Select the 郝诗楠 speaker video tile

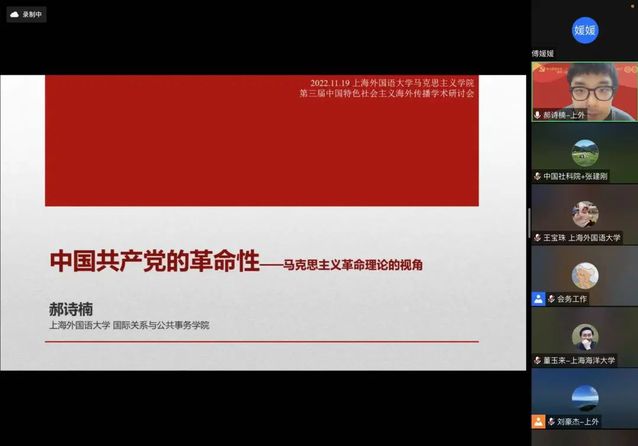point(584,88)
